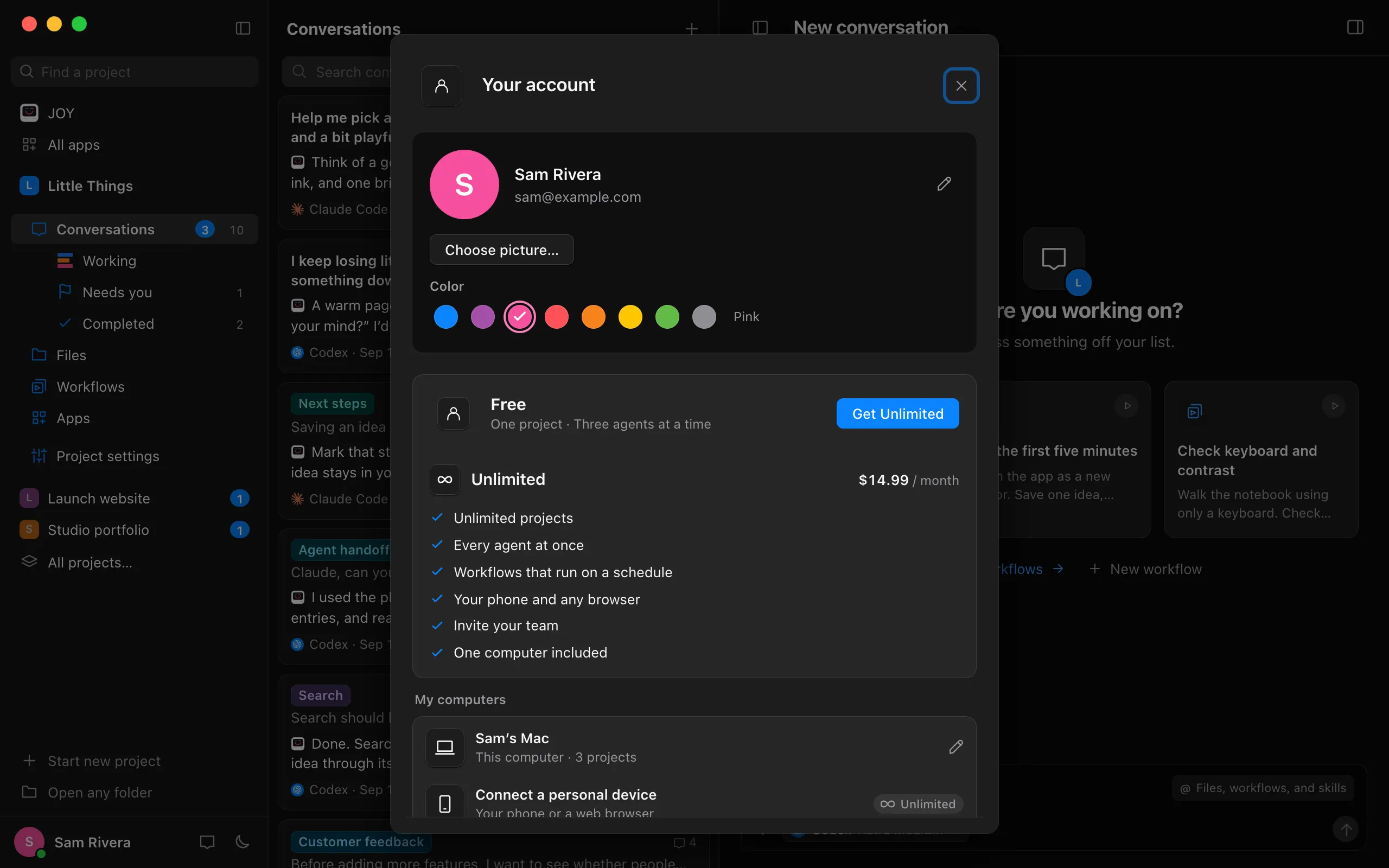Pick the orange color swatch
Image resolution: width=1389 pixels, height=868 pixels.
pyautogui.click(x=594, y=317)
